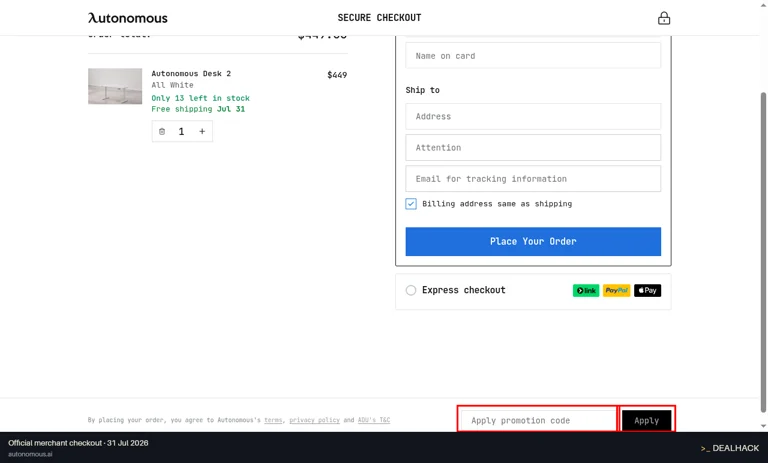This screenshot has width=768, height=463.
Task: Click the 'Ship to' label
Action: click(x=422, y=90)
